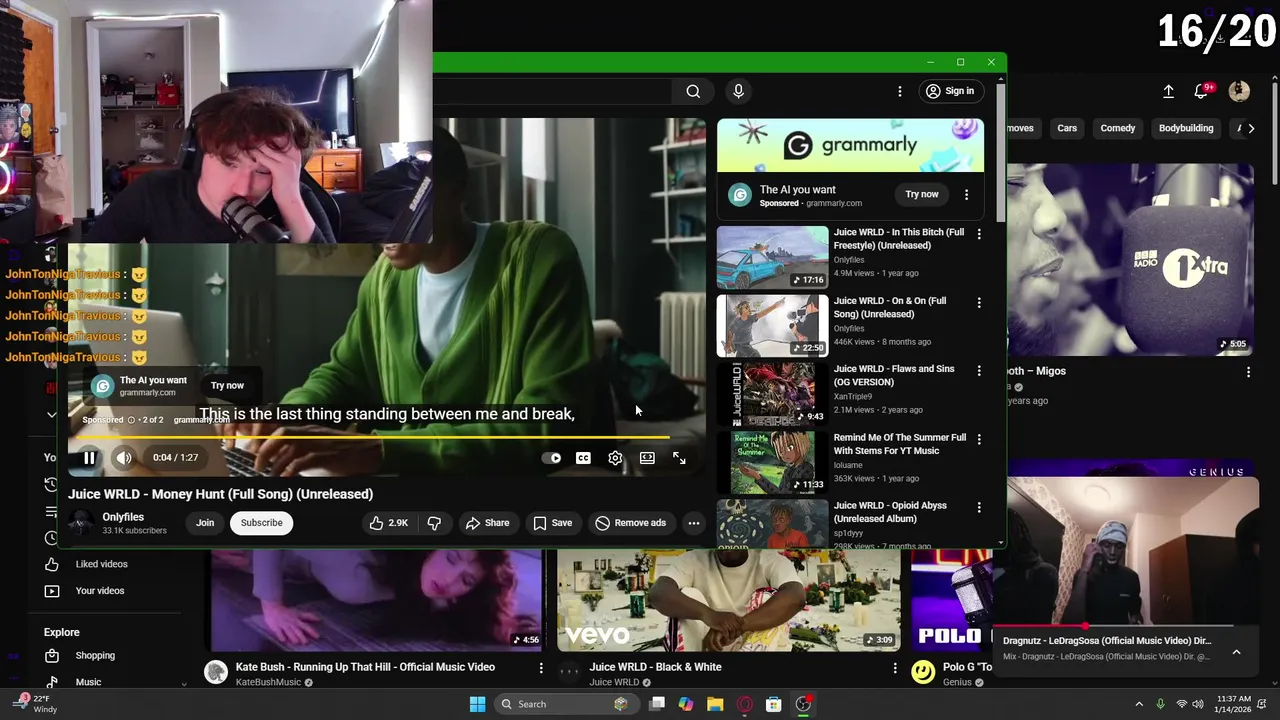This screenshot has width=1280, height=720.
Task: Start voice search with the microphone
Action: click(x=738, y=91)
